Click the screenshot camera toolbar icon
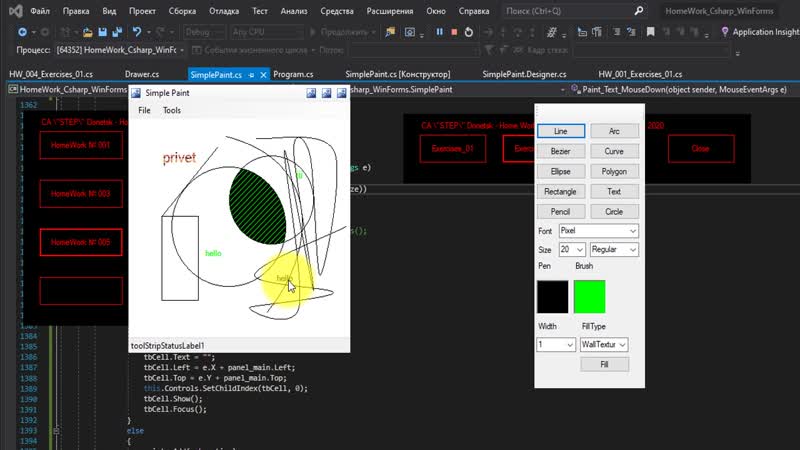 410,32
